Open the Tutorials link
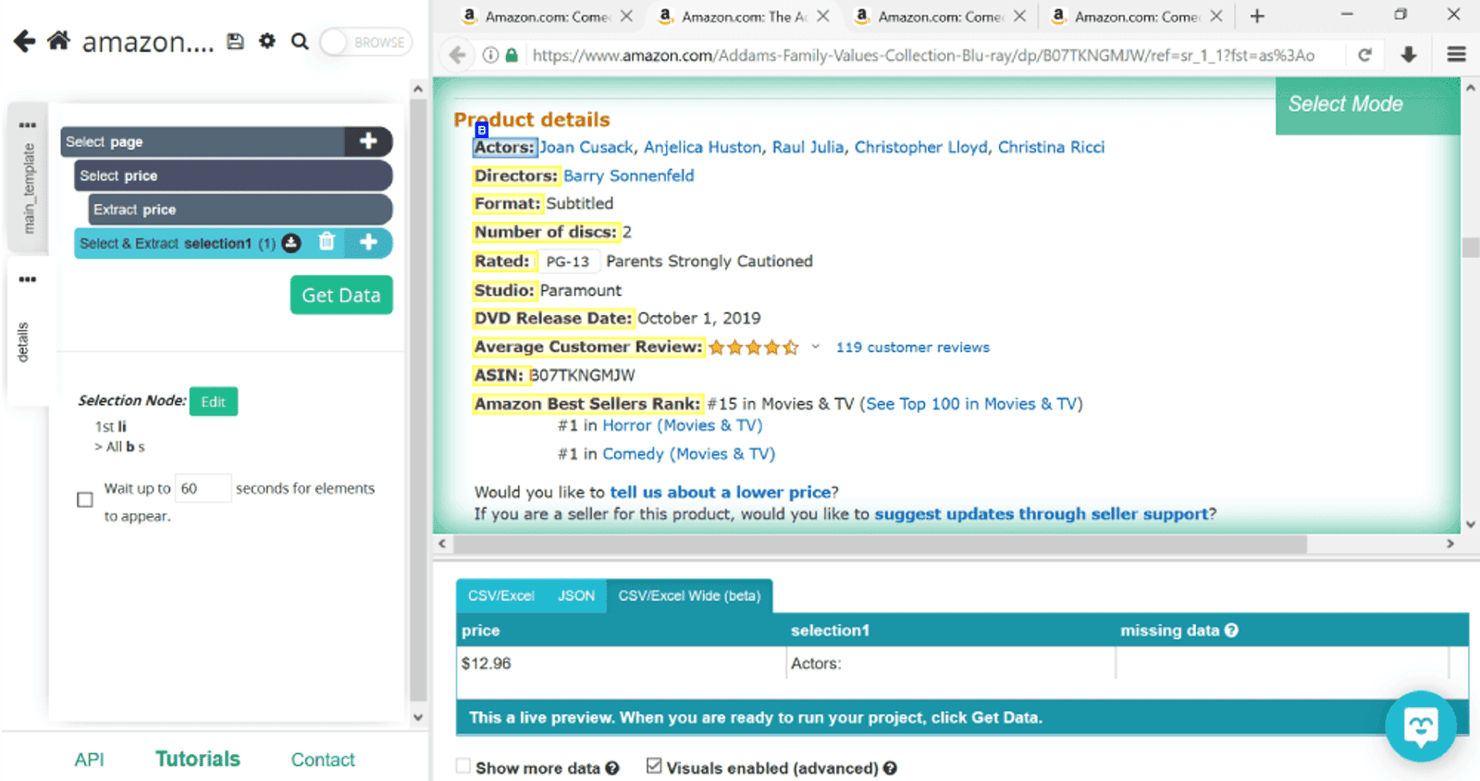This screenshot has width=1480, height=781. 198,759
